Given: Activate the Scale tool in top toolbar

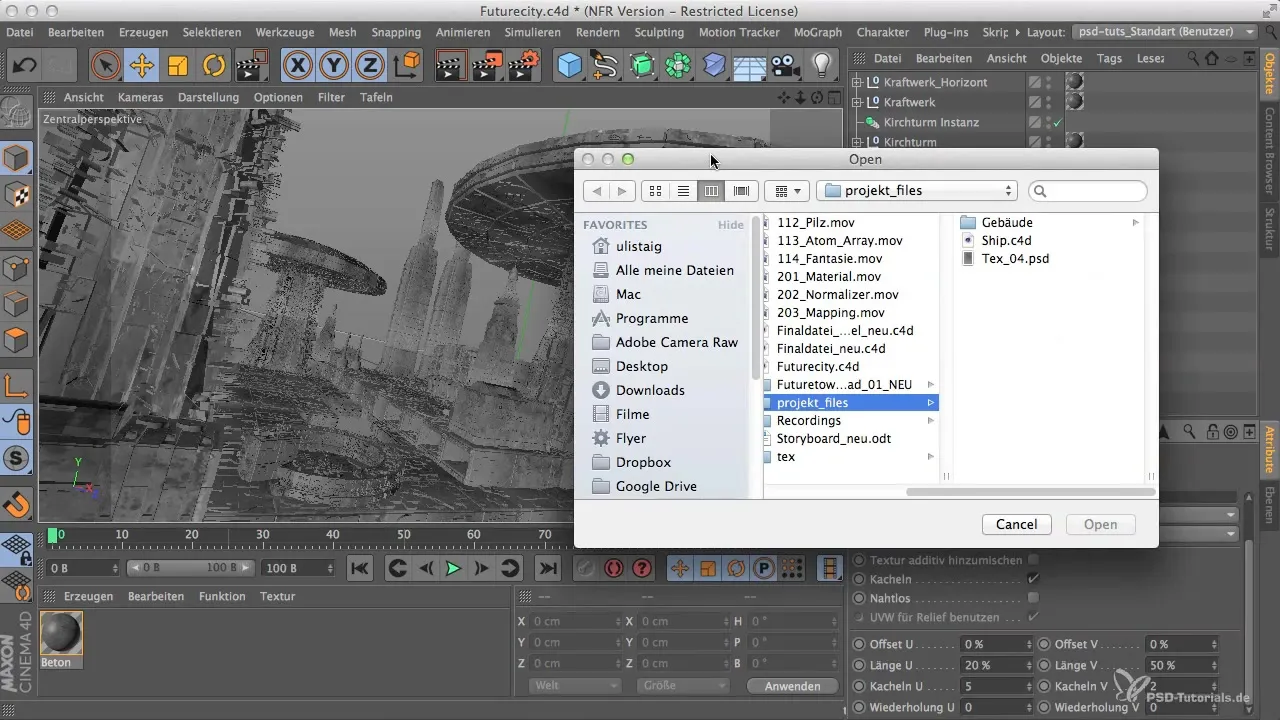Looking at the screenshot, I should 177,66.
